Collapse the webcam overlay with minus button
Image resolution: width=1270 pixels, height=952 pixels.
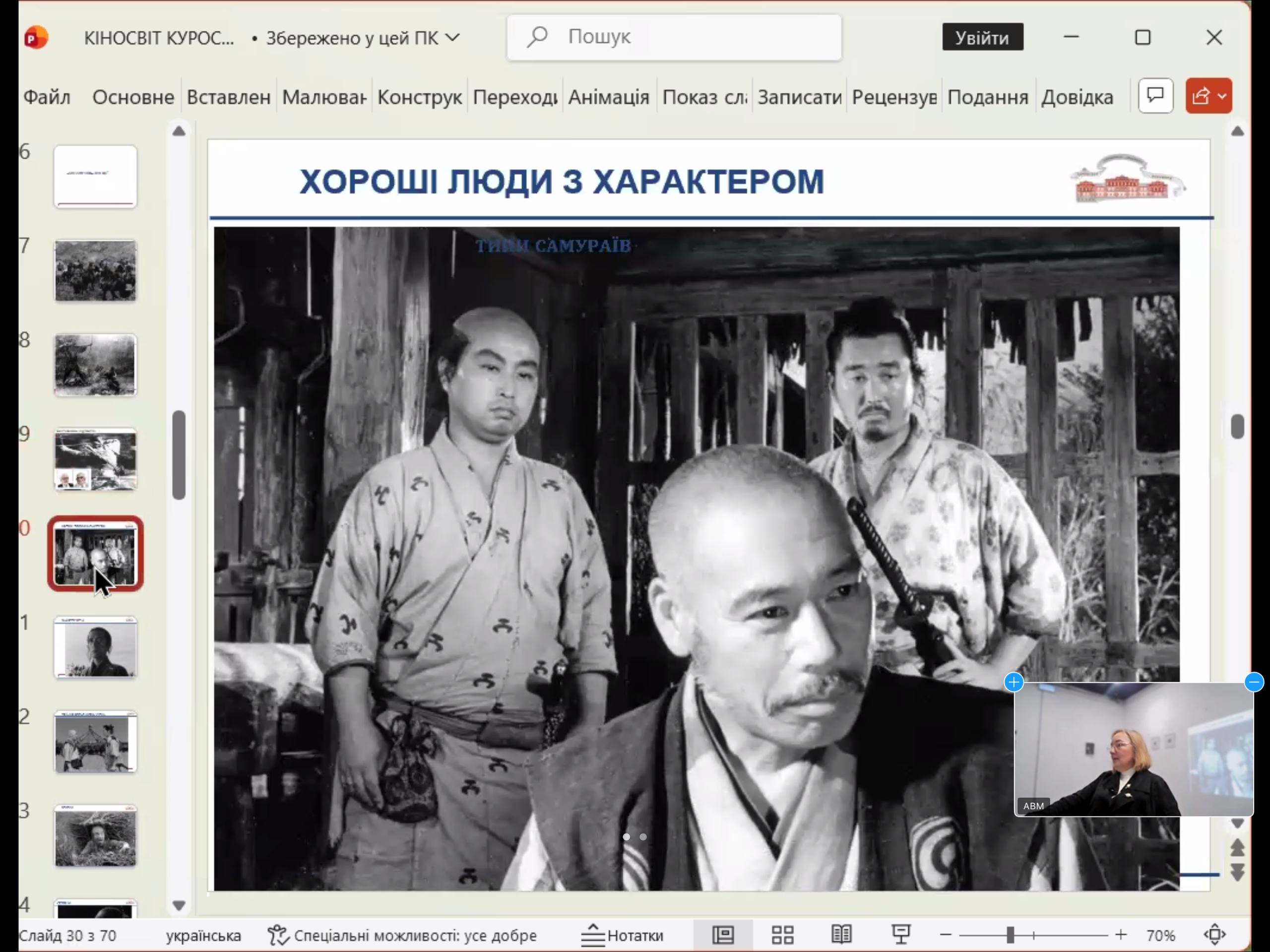1254,682
